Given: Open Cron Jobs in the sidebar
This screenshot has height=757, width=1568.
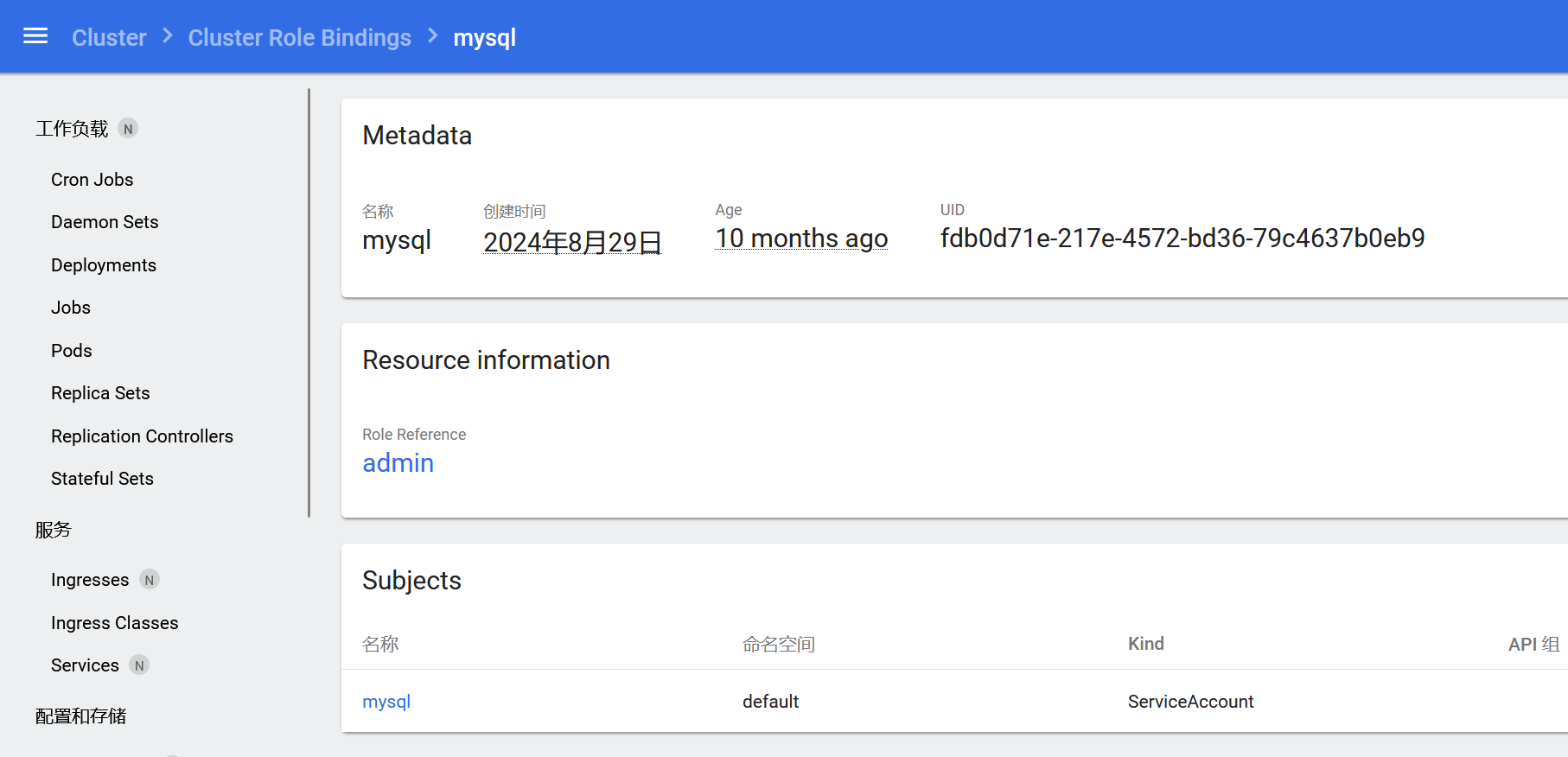Looking at the screenshot, I should 92,180.
